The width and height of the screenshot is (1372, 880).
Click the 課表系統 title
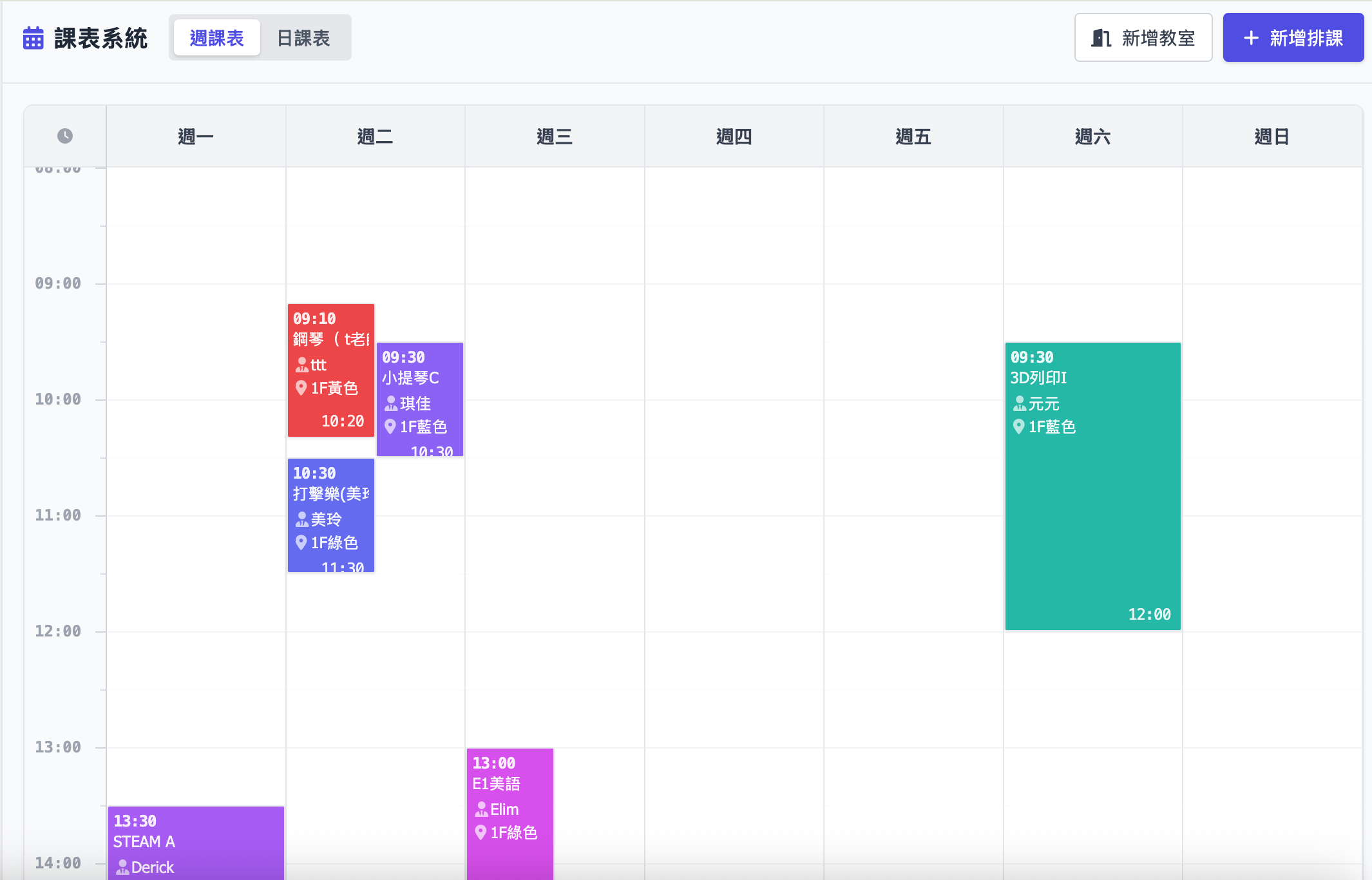tap(101, 38)
